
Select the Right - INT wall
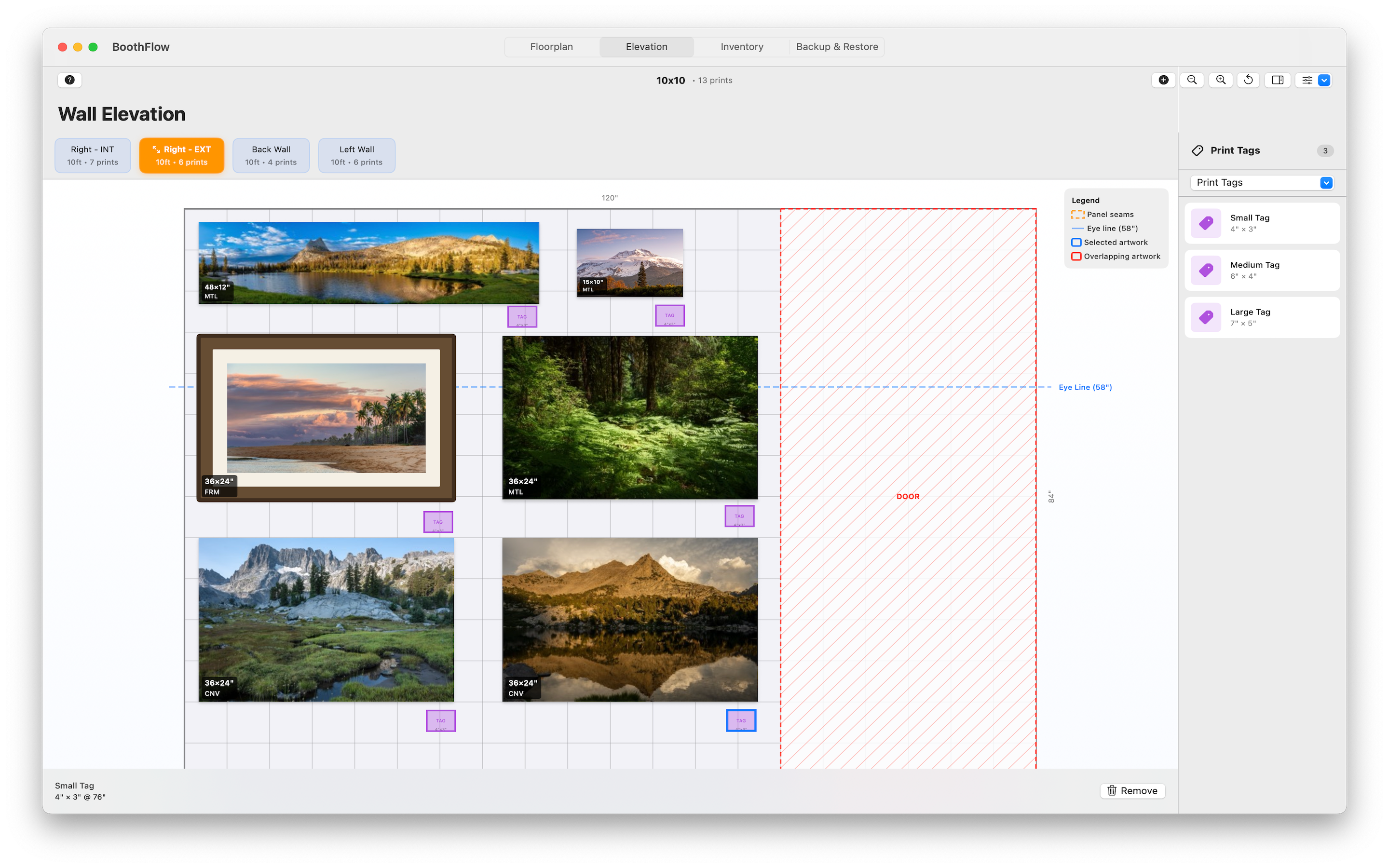coord(93,155)
